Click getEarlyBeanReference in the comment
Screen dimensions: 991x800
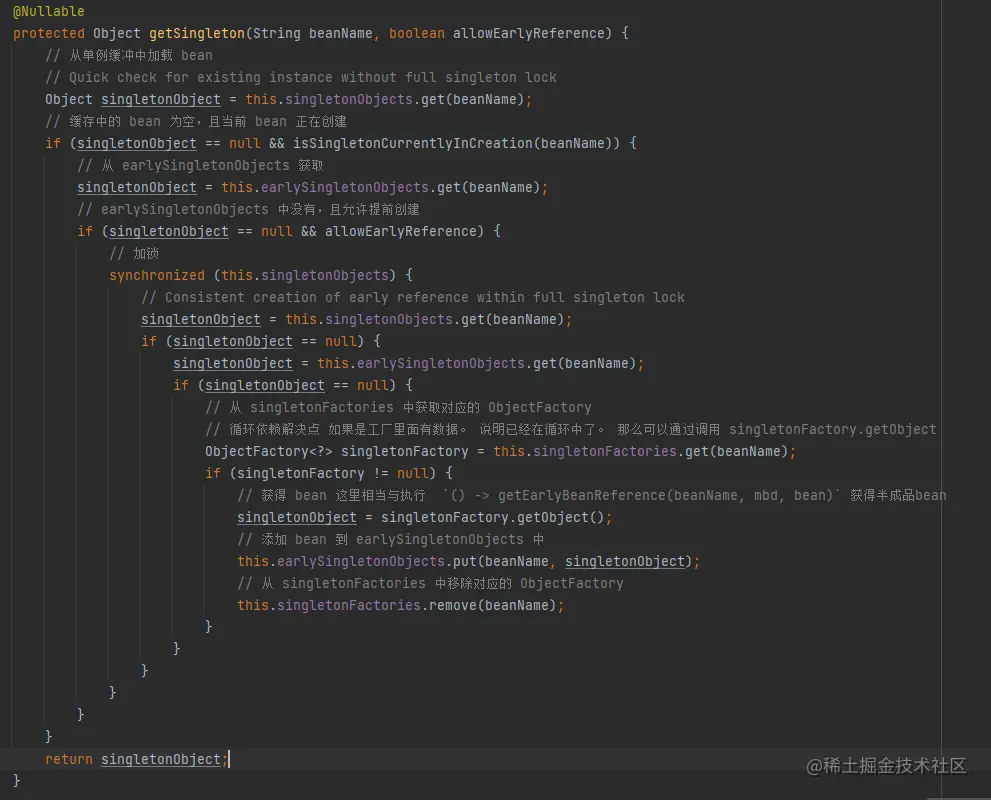click(x=581, y=495)
